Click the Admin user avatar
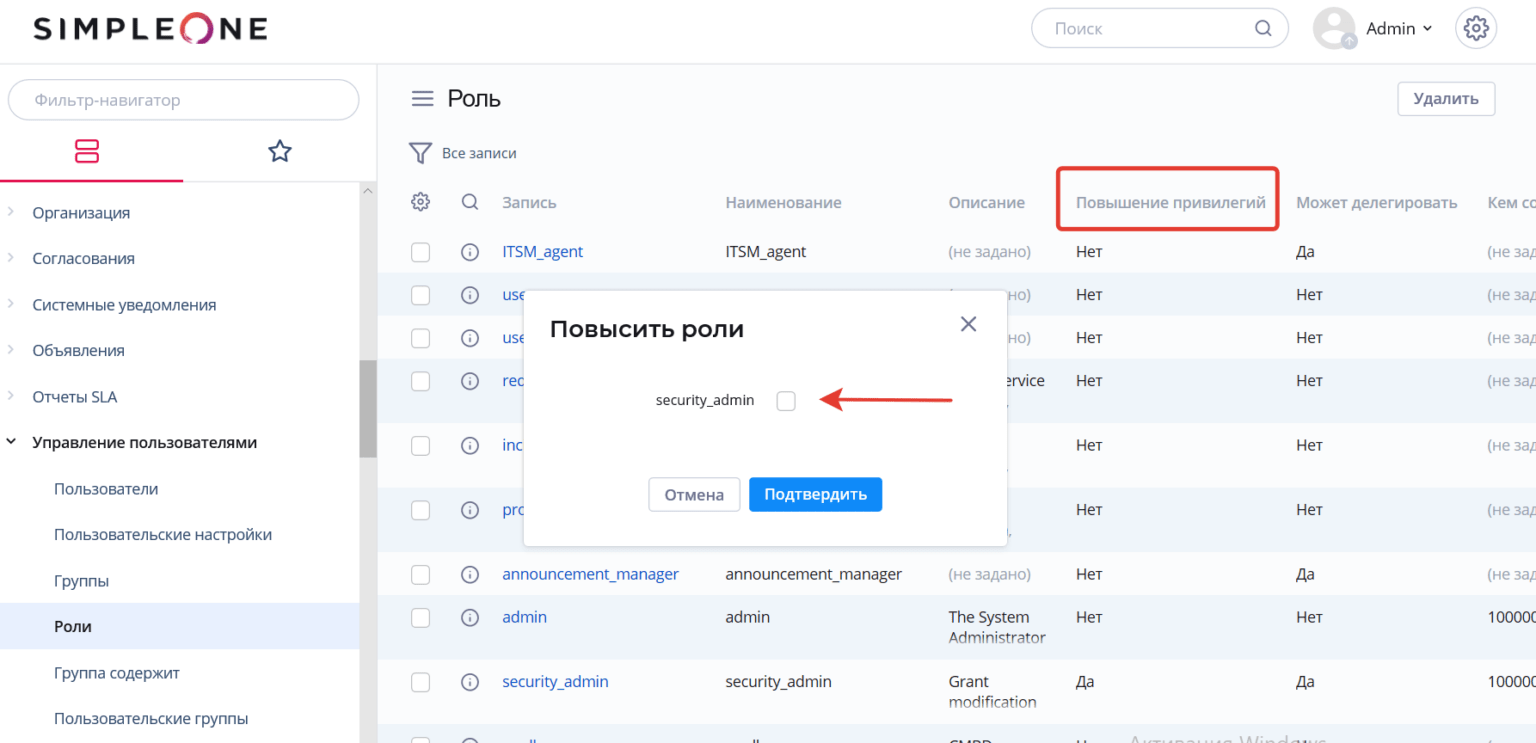 pos(1334,28)
